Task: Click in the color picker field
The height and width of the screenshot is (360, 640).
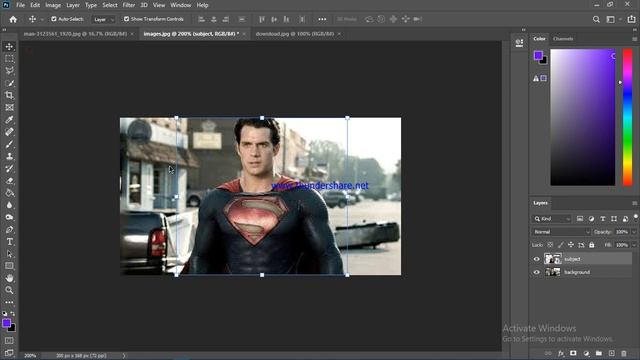Action: (582, 117)
